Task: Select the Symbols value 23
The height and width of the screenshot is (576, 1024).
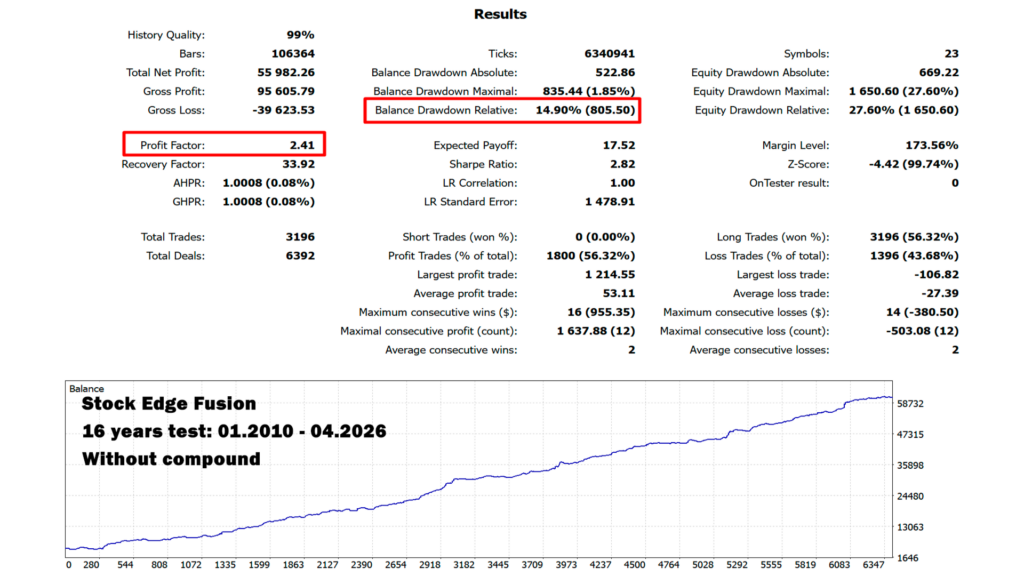Action: 952,54
